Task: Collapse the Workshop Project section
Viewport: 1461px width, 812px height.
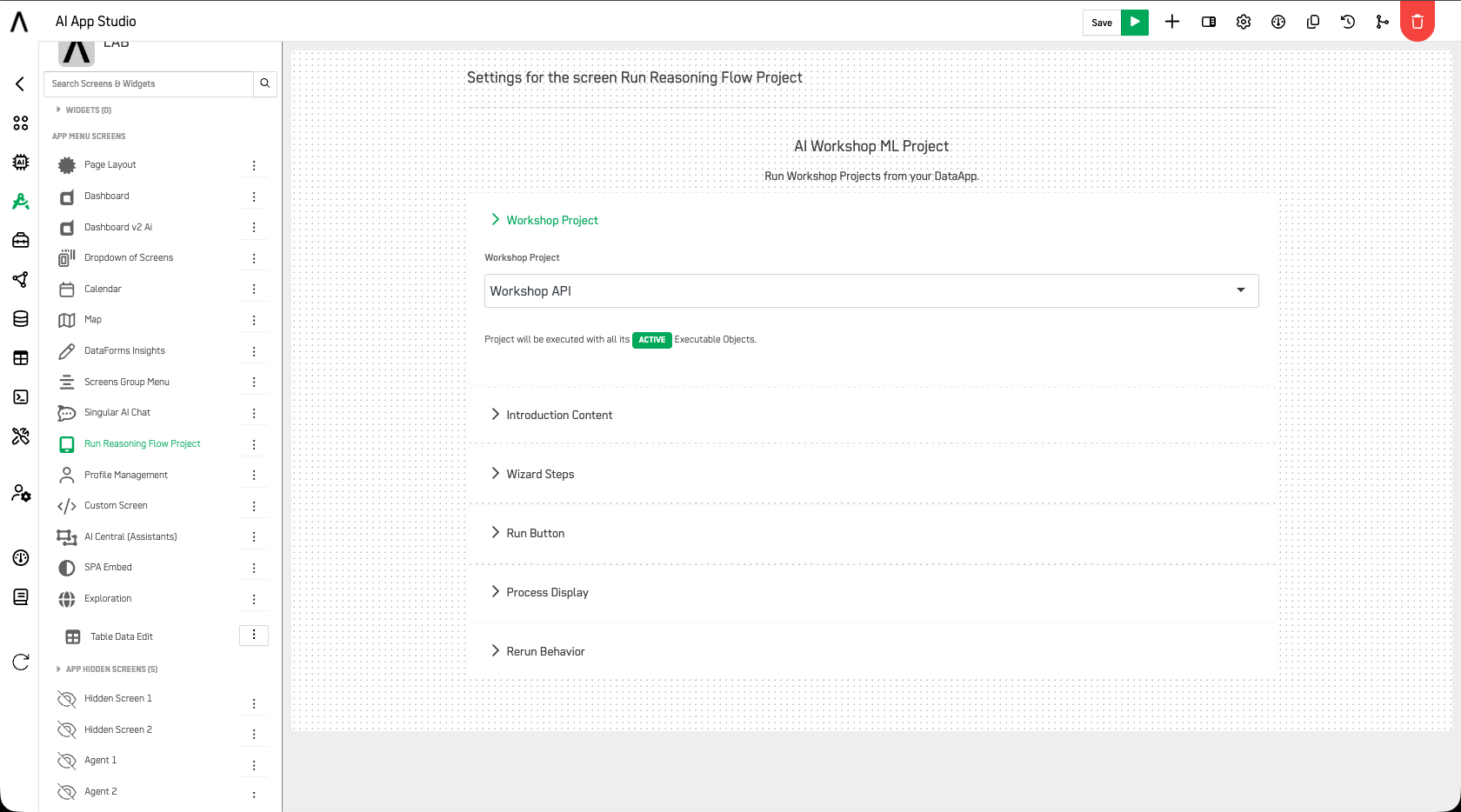Action: (x=545, y=220)
